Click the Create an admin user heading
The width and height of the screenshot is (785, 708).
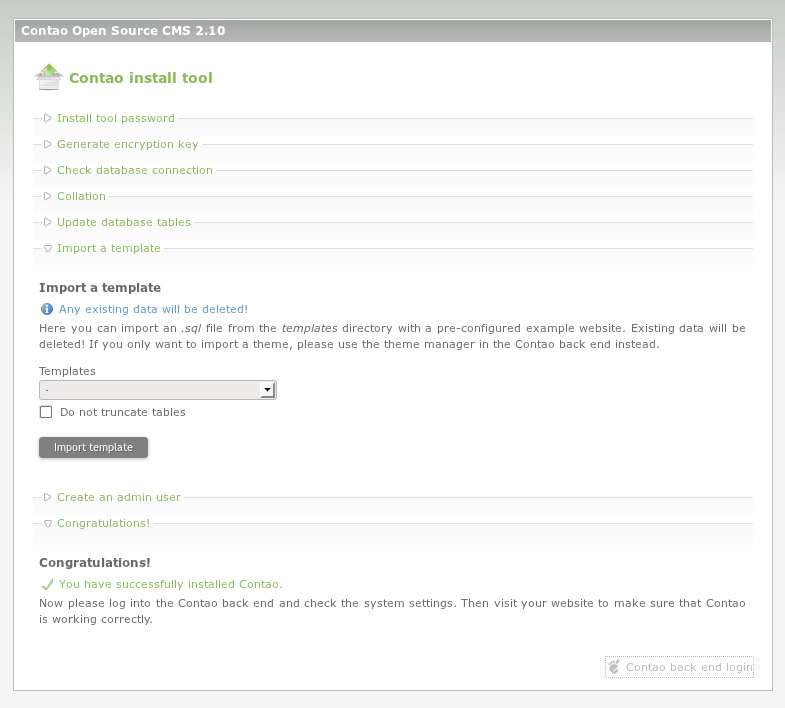tap(119, 497)
